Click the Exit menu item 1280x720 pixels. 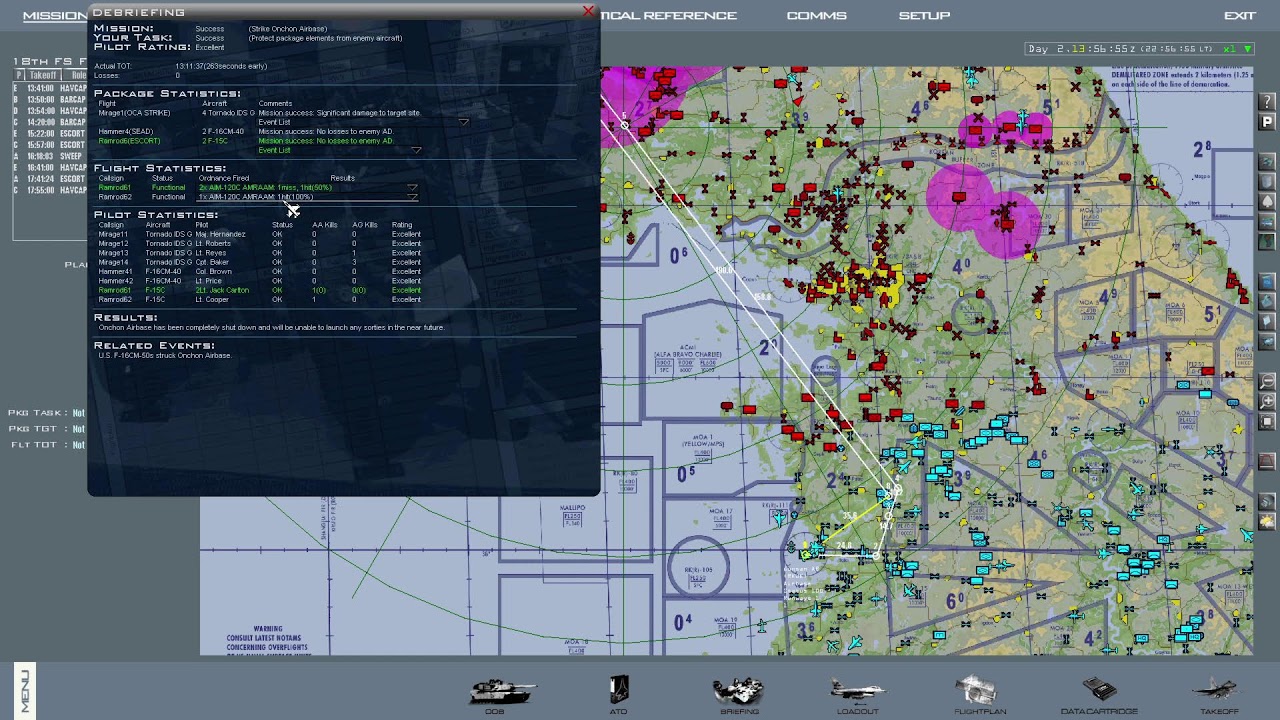click(1239, 15)
